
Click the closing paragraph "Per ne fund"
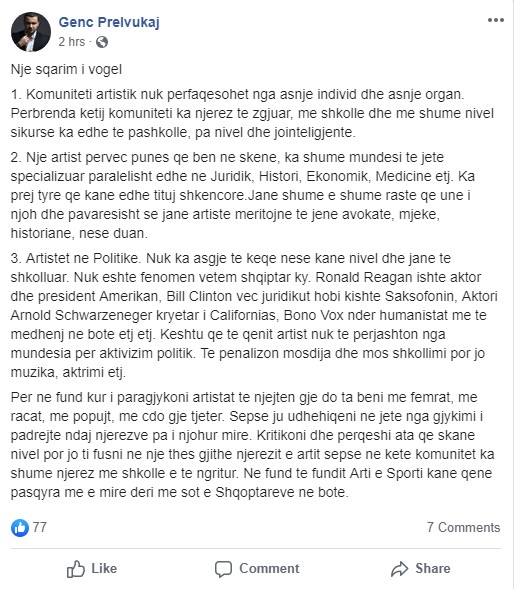point(252,445)
